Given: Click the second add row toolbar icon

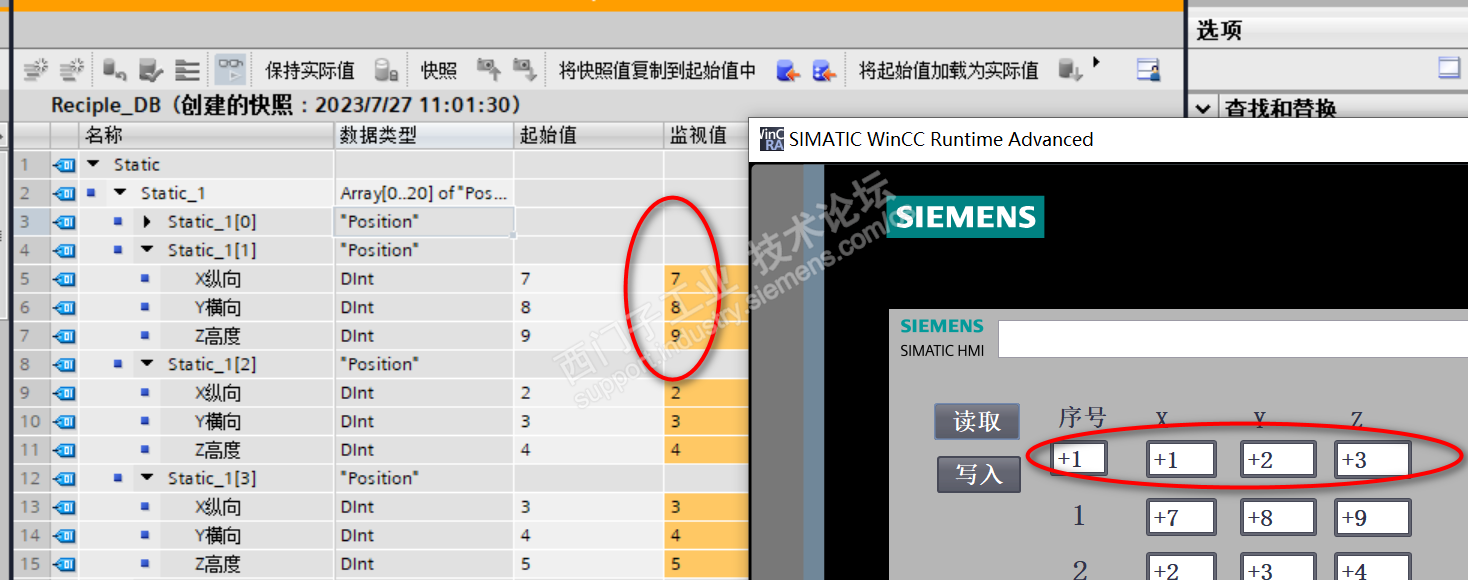Looking at the screenshot, I should pyautogui.click(x=71, y=70).
